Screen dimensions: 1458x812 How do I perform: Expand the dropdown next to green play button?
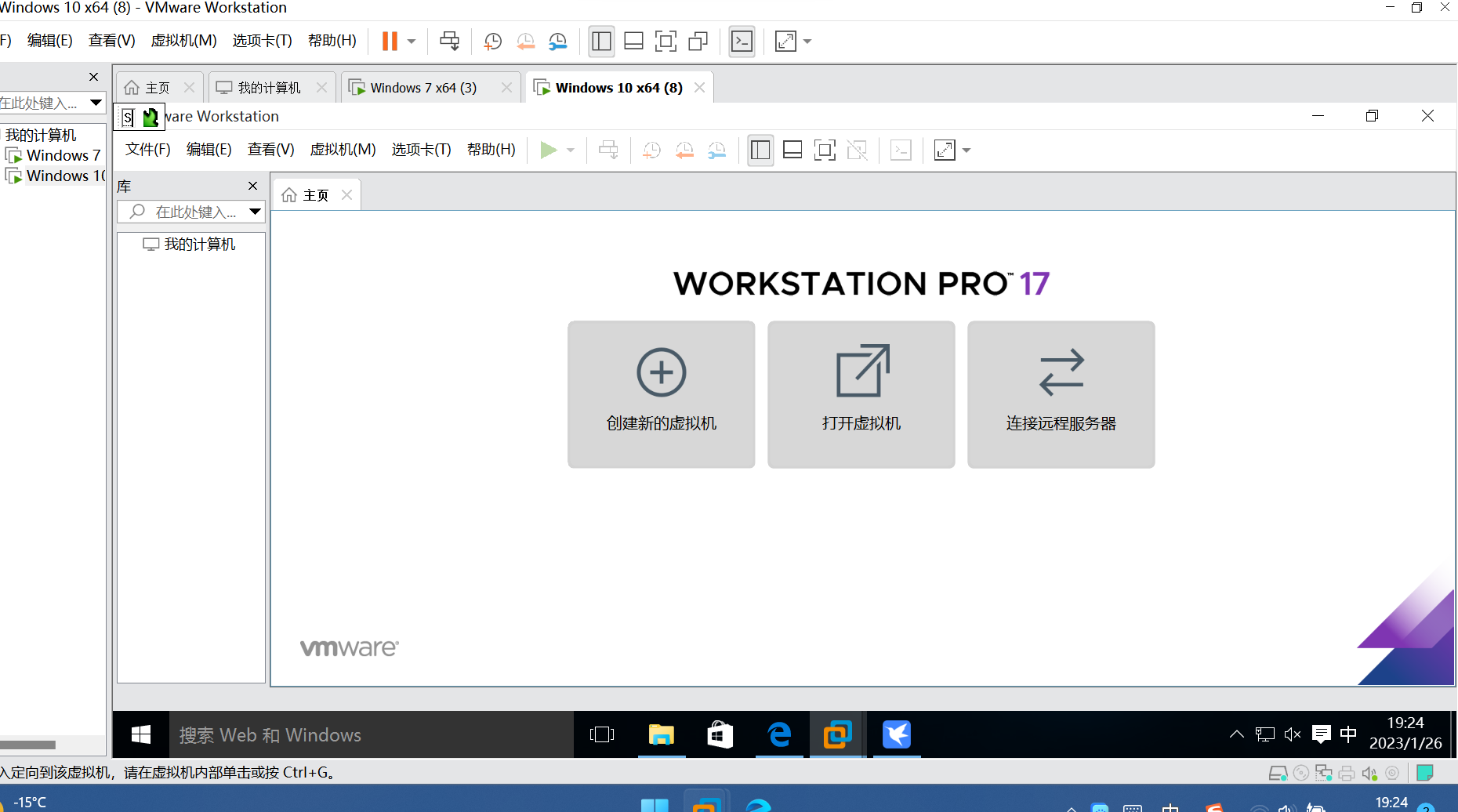(x=571, y=150)
